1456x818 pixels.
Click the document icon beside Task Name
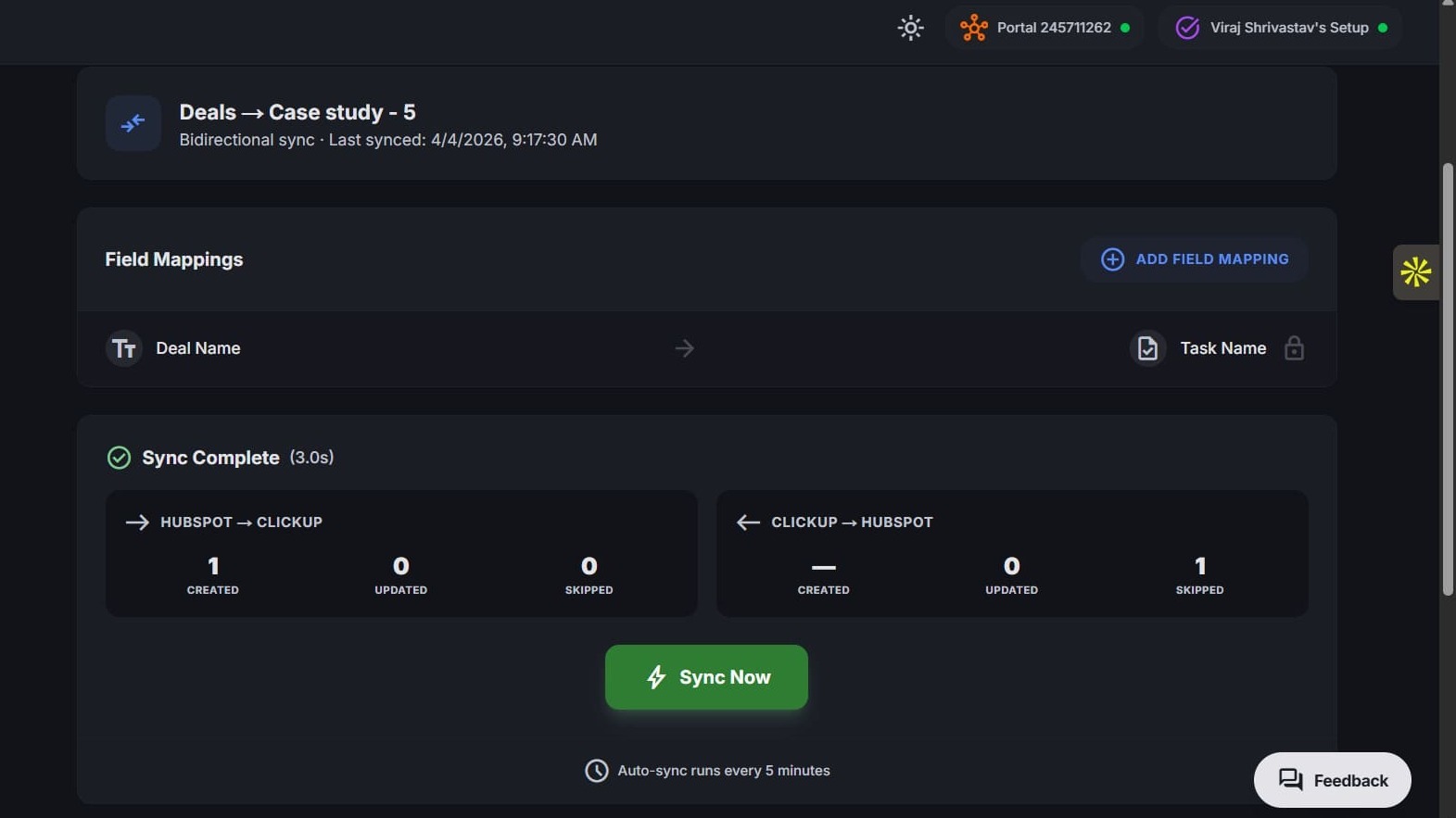[x=1147, y=348]
